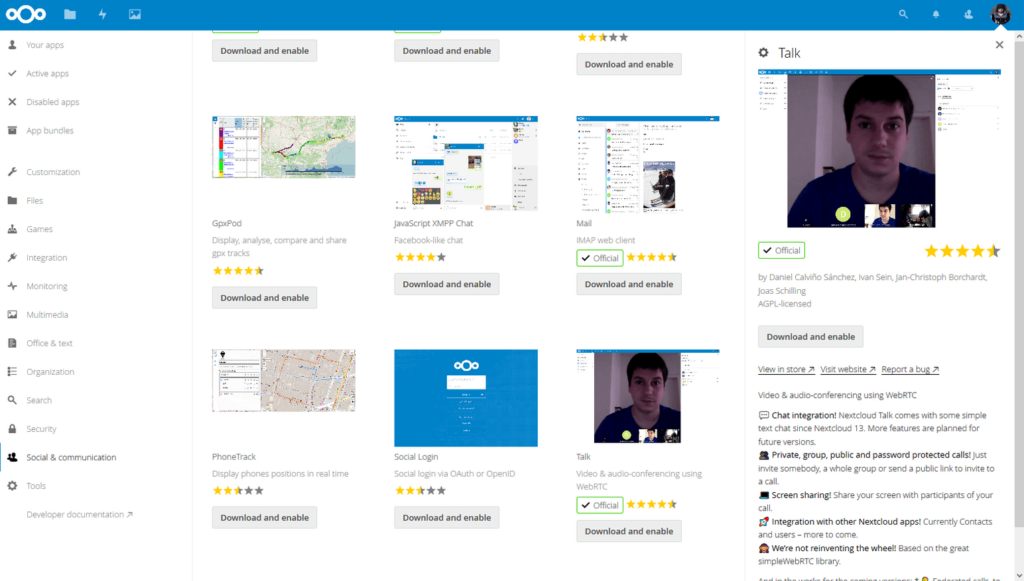Click the Tools gear icon
Screen dimensions: 1024x581
pos(12,486)
